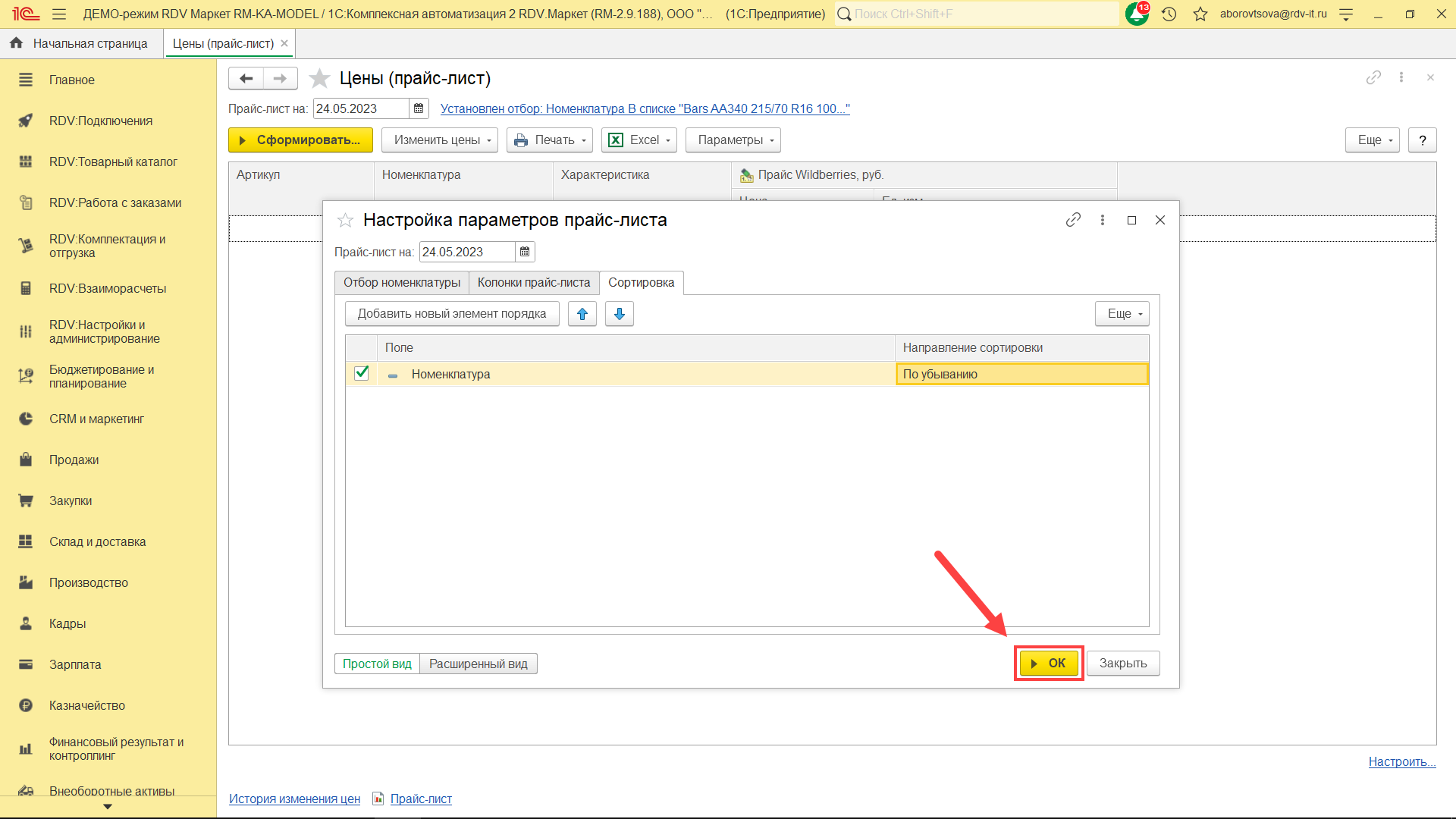Click the move element down arrow
The image size is (1456, 819).
point(619,314)
